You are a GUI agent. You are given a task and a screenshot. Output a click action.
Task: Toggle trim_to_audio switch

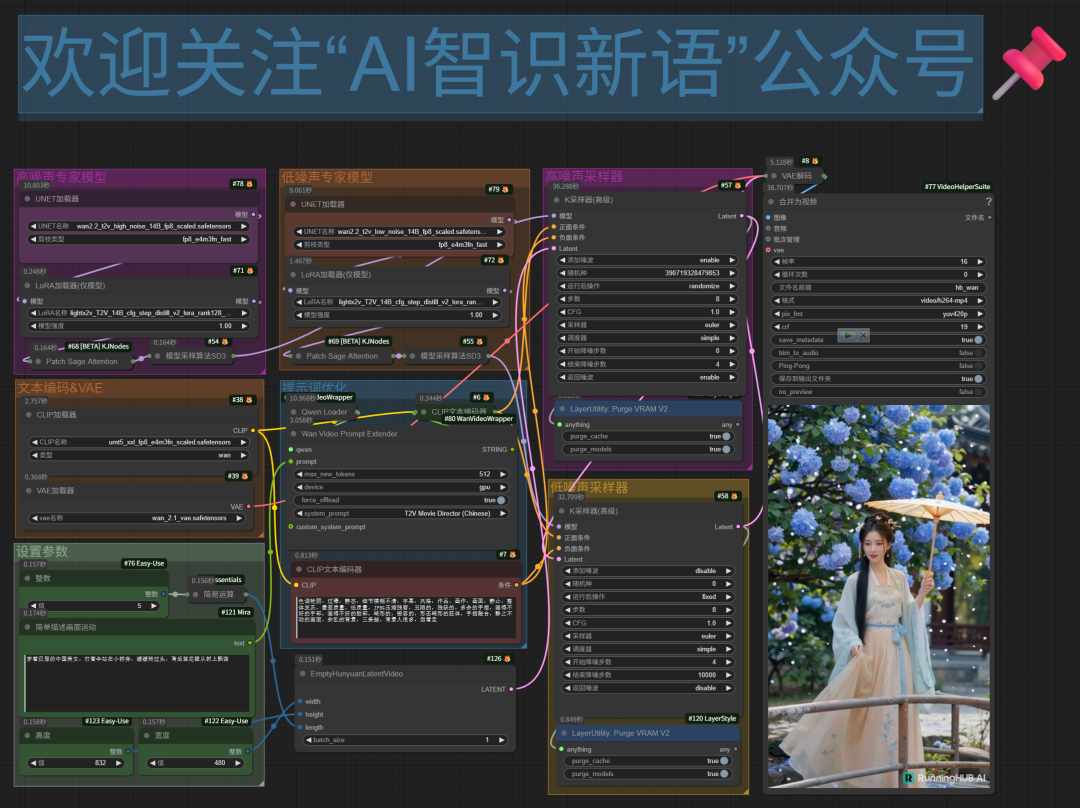978,353
